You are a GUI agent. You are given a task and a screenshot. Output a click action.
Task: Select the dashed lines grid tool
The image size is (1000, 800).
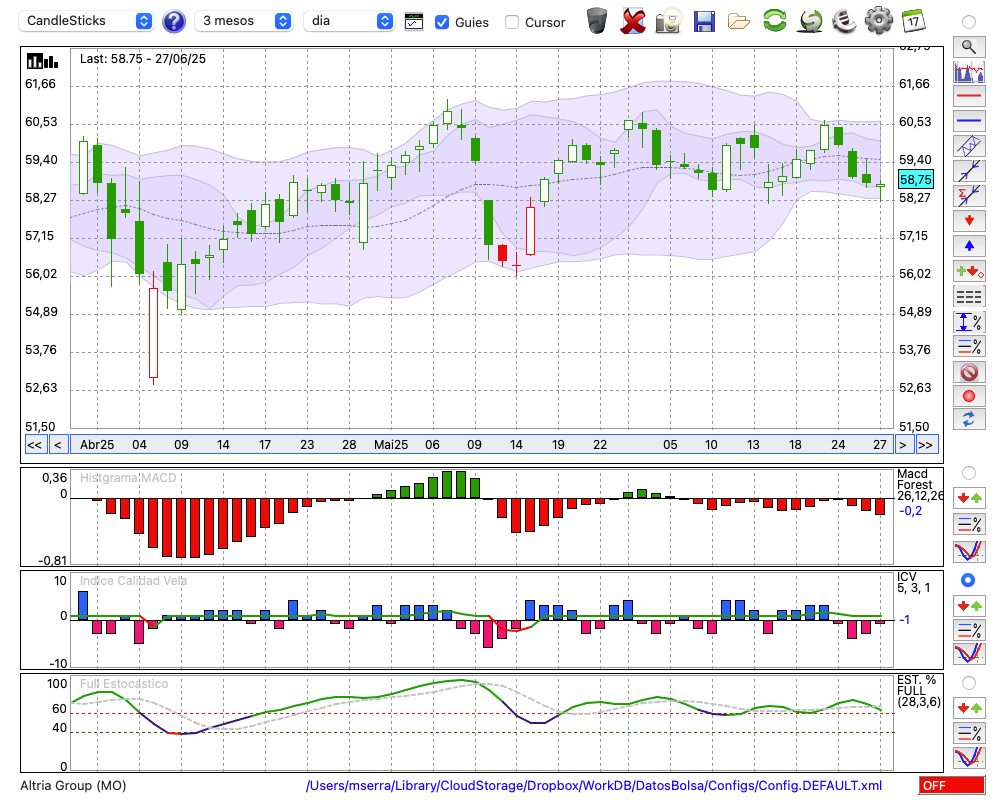(969, 296)
